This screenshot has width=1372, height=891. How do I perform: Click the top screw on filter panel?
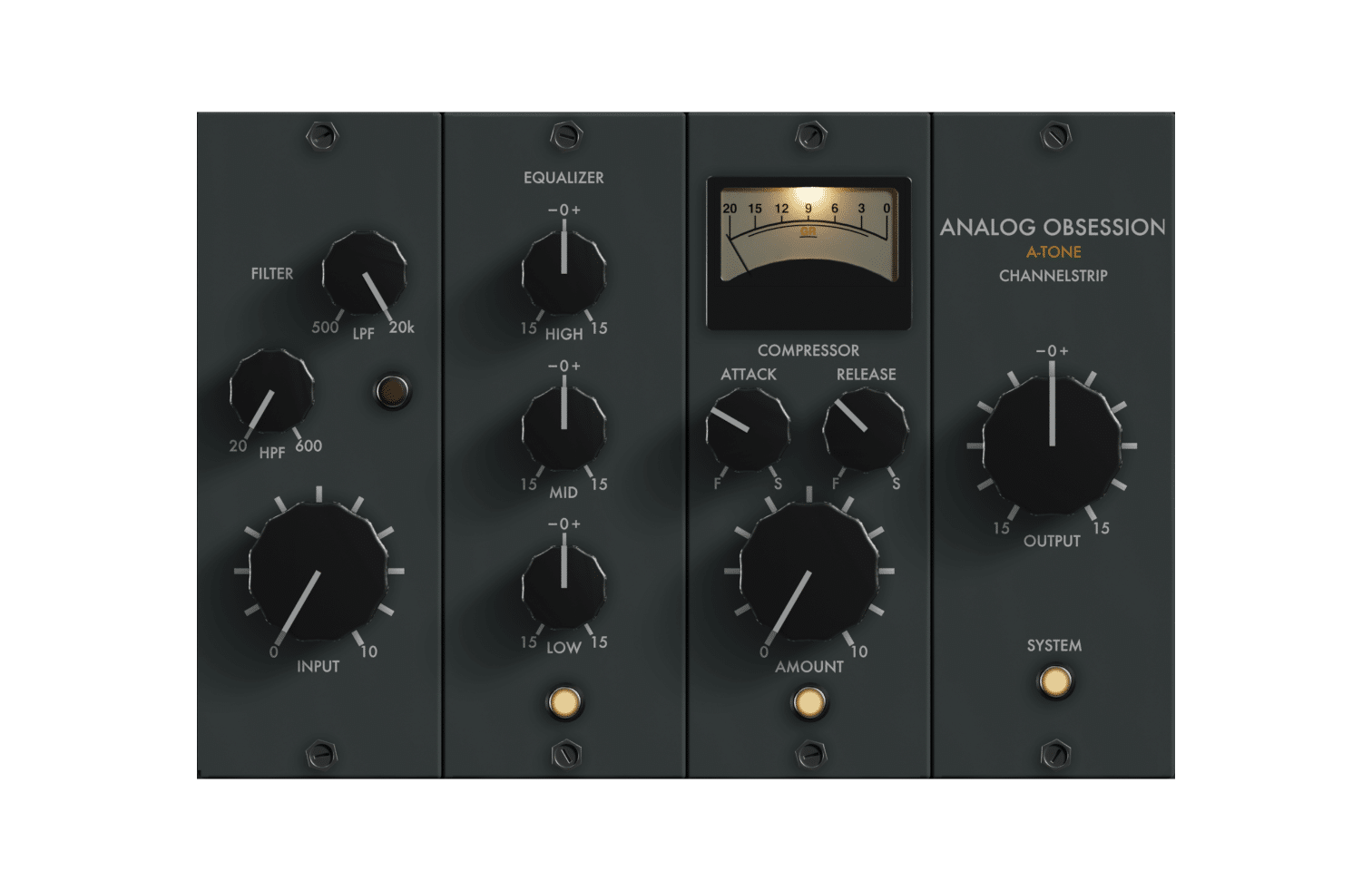tap(321, 136)
